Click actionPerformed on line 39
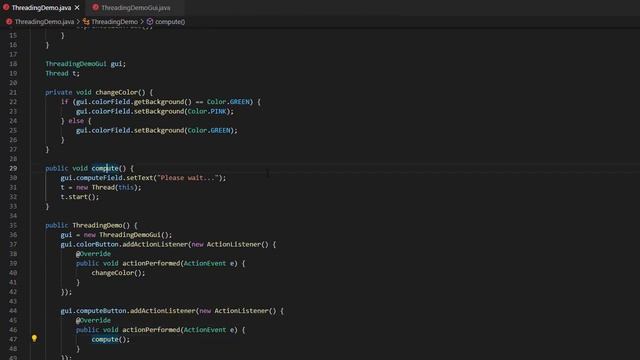This screenshot has width=640, height=360. (151, 263)
